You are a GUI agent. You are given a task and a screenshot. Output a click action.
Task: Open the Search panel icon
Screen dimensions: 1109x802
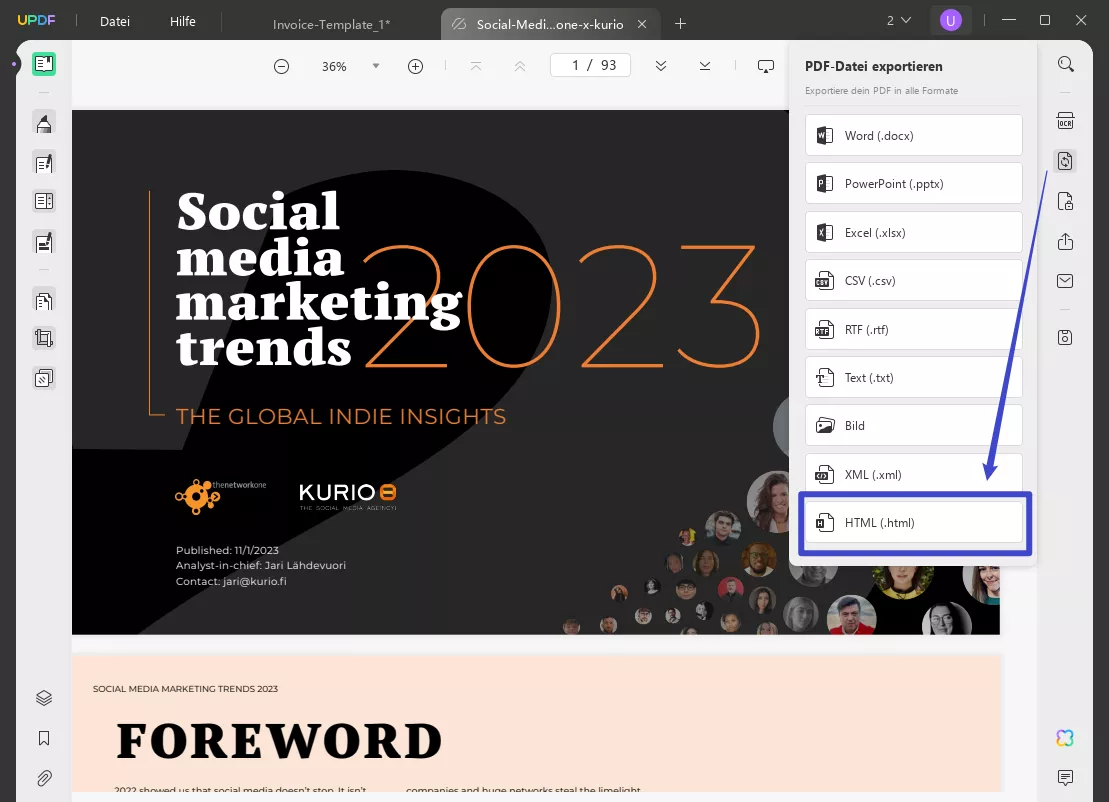[1065, 63]
